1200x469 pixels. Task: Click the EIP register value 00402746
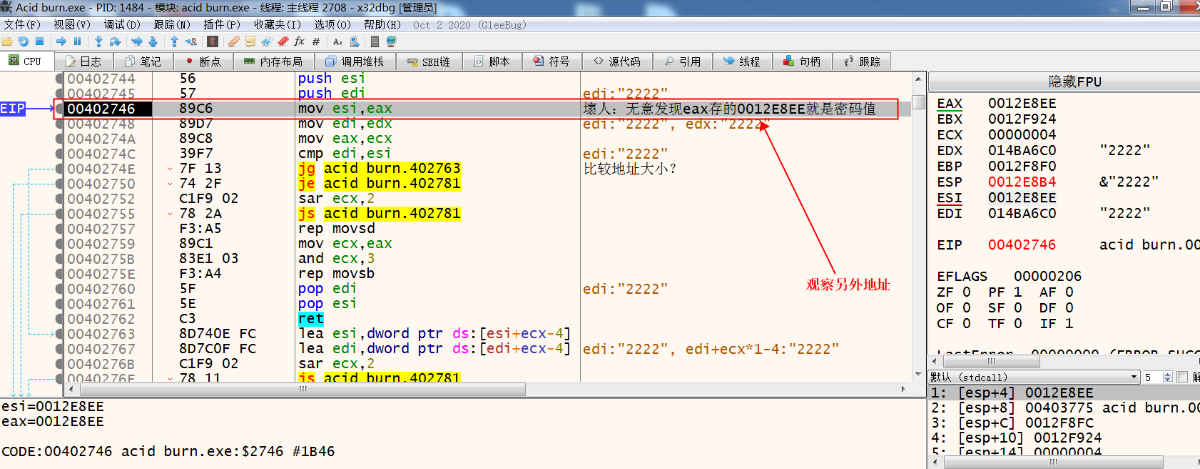pos(1022,245)
